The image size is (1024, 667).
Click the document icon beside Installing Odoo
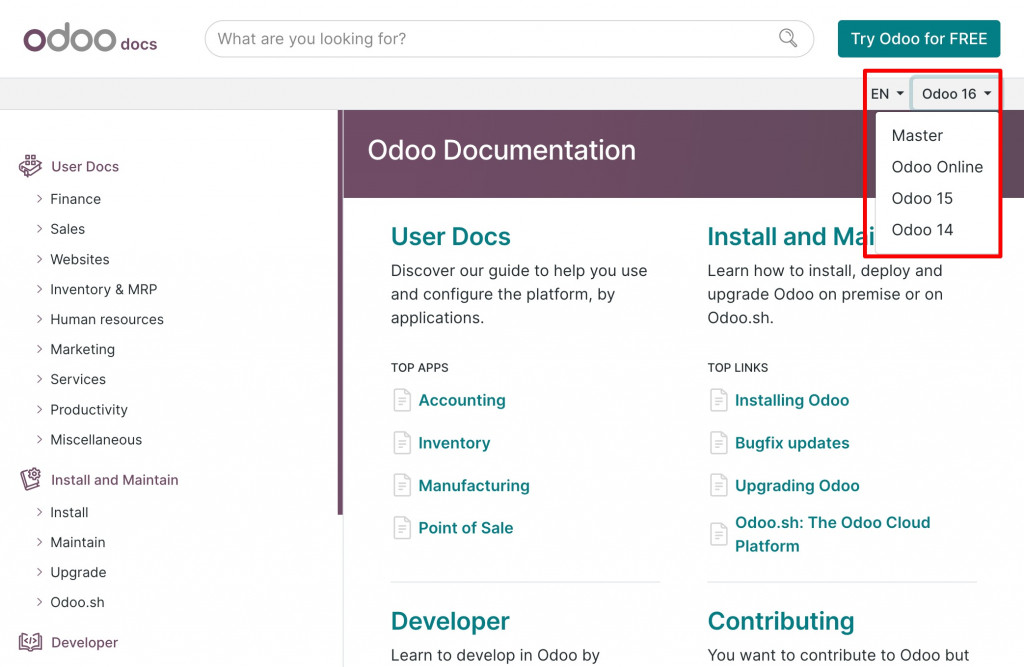click(x=718, y=400)
